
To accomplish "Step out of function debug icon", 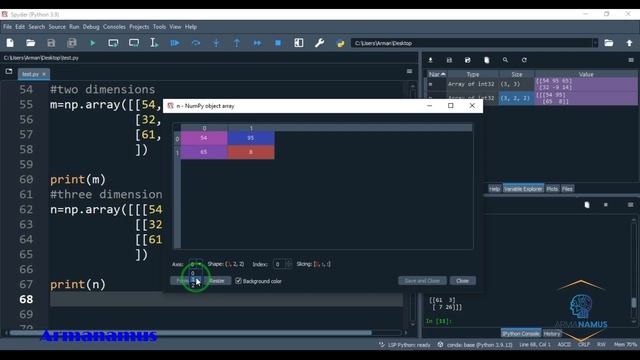I will click(237, 43).
